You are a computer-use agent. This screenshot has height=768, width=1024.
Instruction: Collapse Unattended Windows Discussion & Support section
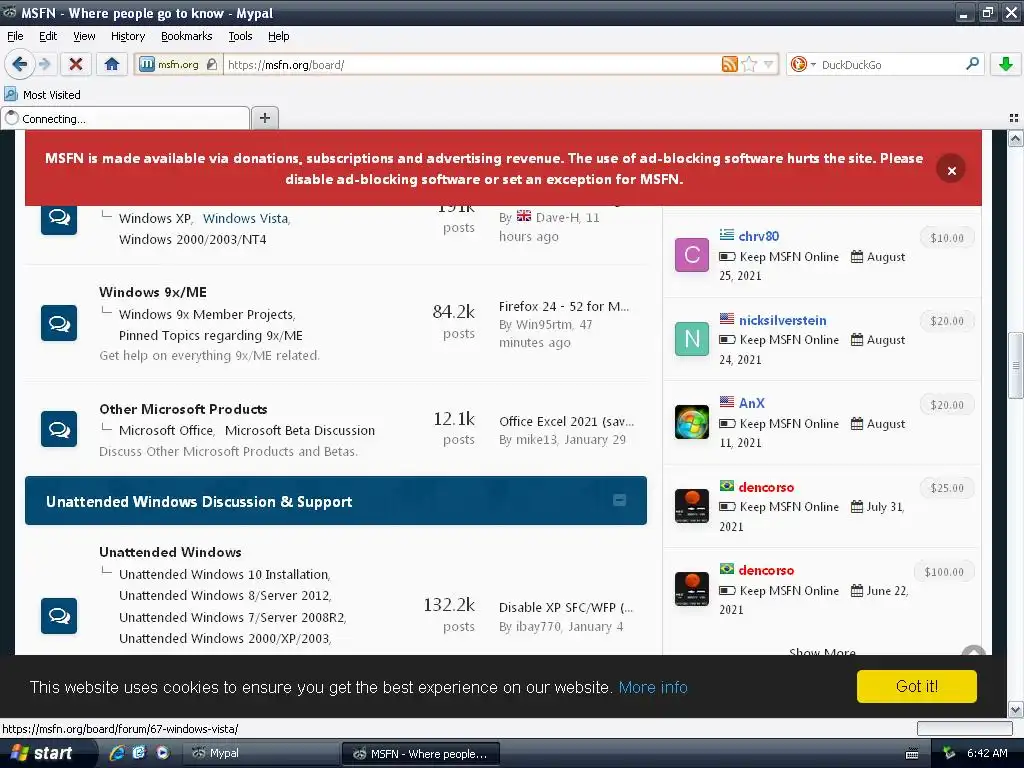pos(619,500)
